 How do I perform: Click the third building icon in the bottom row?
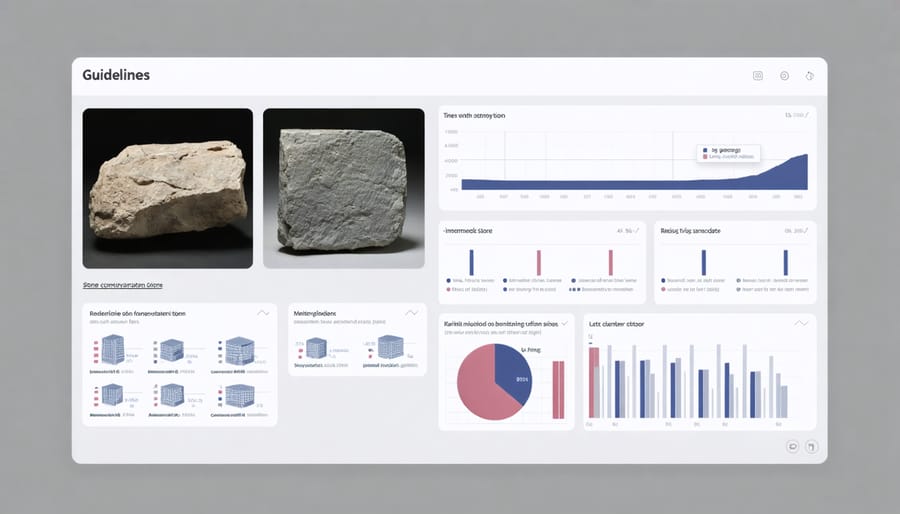[239, 395]
